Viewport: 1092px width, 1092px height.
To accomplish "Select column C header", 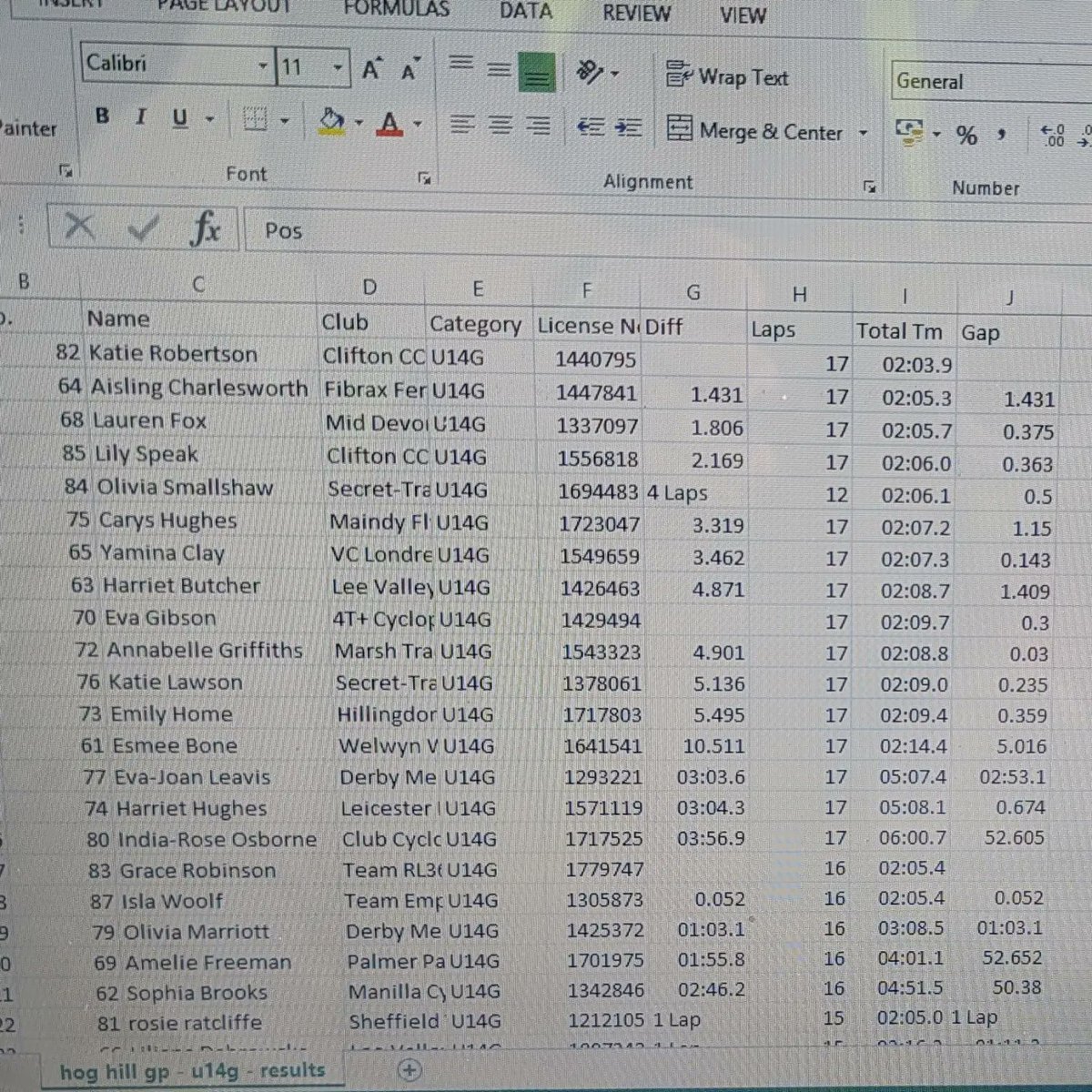I will coord(197,285).
